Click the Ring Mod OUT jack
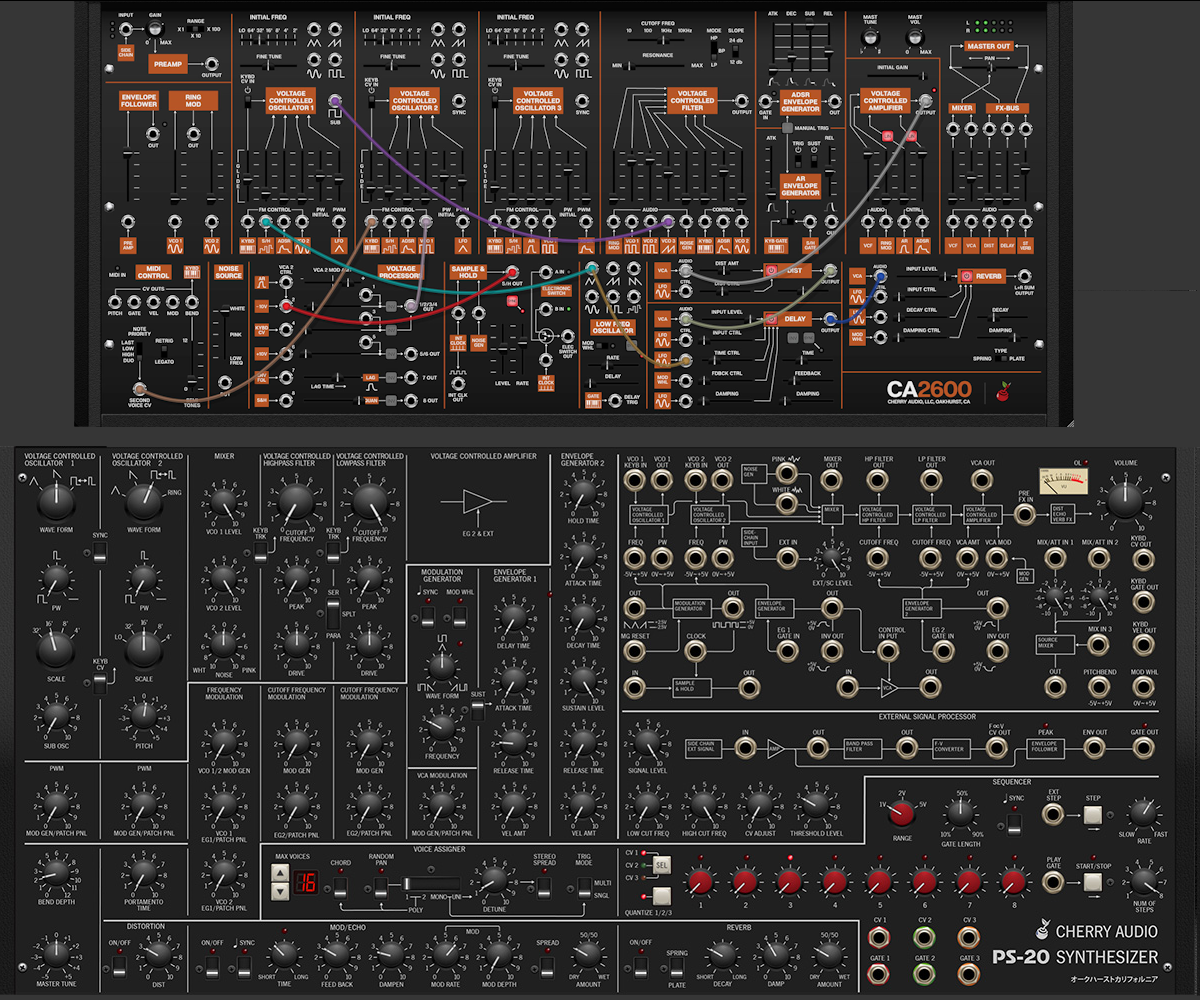The height and width of the screenshot is (1000, 1200). point(192,133)
